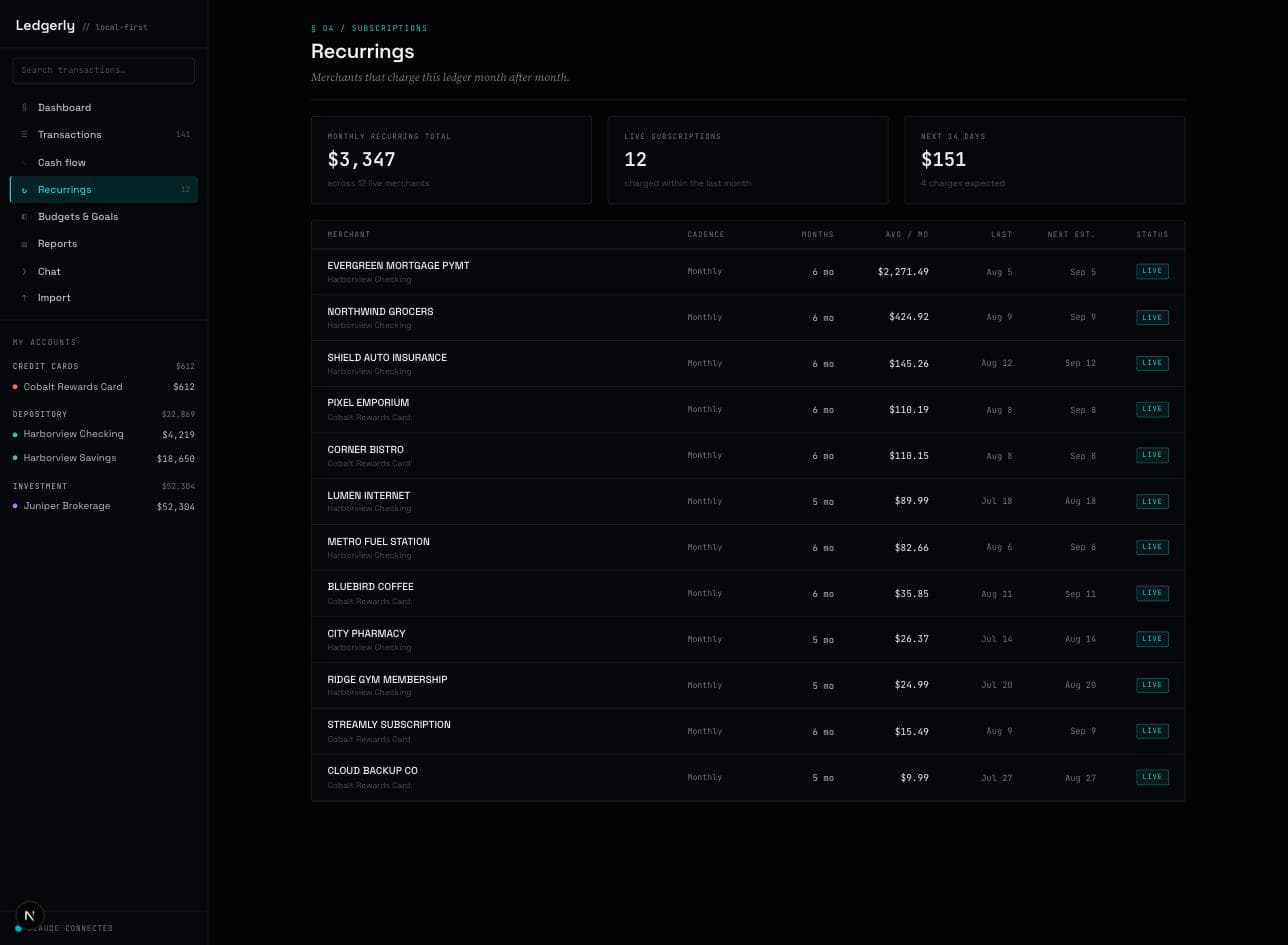Click the Ledgerly logo title
The image size is (1288, 945).
45,25
